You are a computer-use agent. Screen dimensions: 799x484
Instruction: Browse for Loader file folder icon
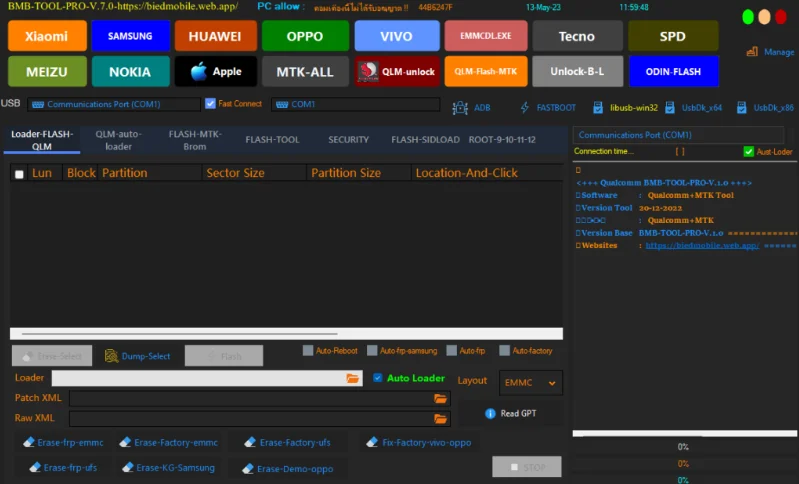(353, 378)
